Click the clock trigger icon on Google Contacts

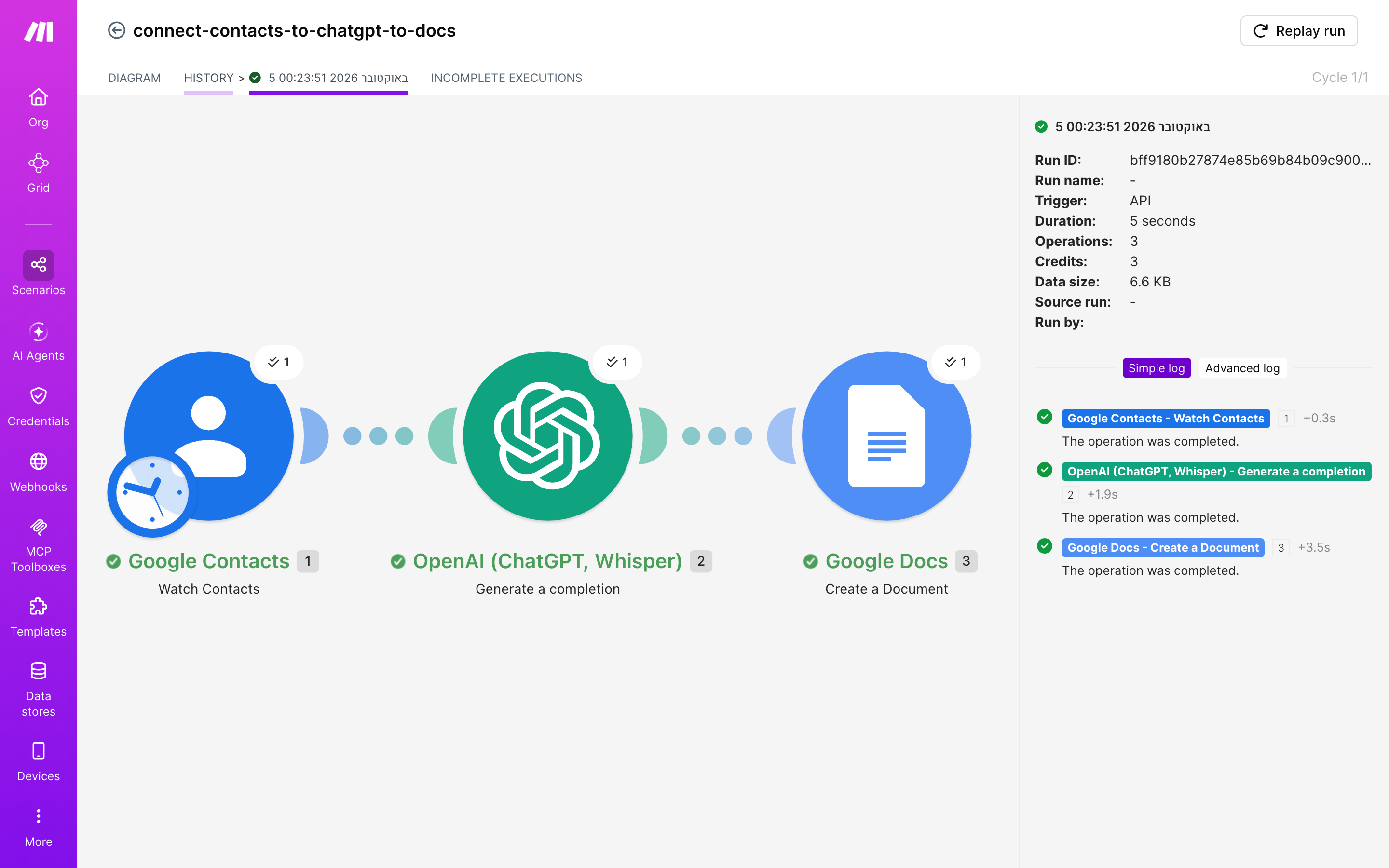click(x=152, y=492)
